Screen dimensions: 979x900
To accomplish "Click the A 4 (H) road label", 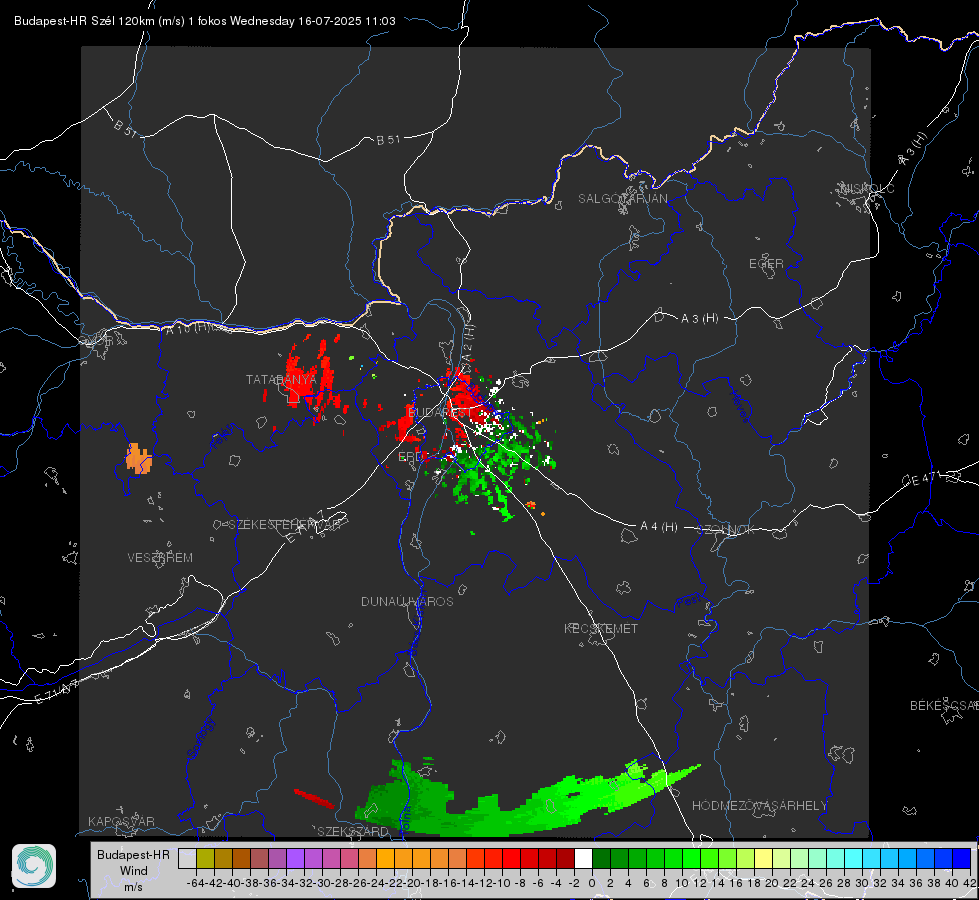I will 659,527.
